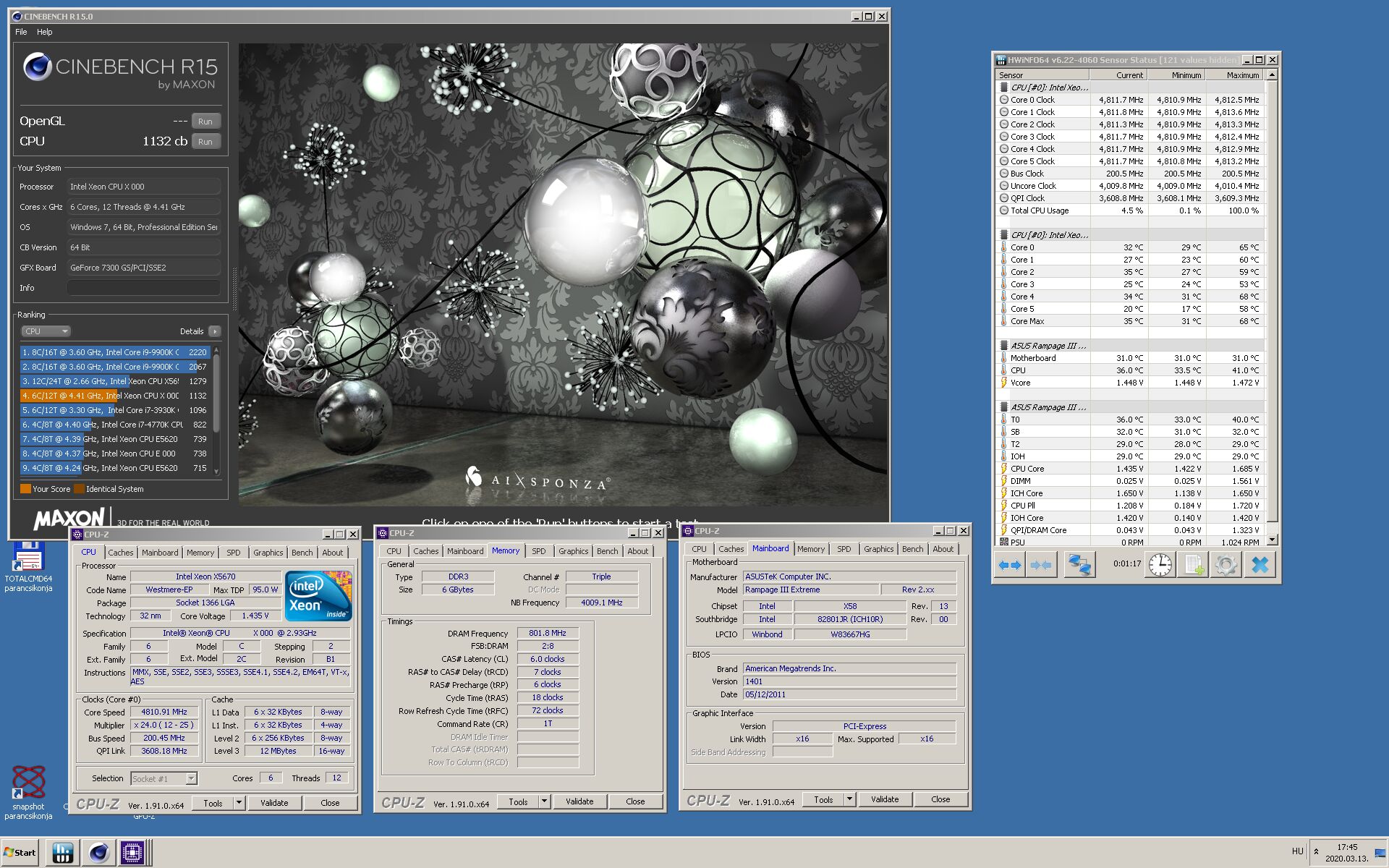Reset HWiNFO sensor clock timer icon
The image size is (1389, 868).
point(1160,565)
